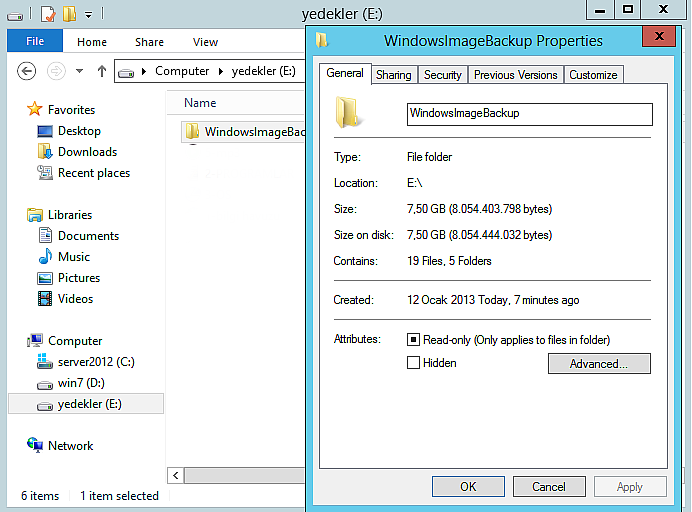
Task: Click the 6 items status bar text
Action: click(40, 496)
